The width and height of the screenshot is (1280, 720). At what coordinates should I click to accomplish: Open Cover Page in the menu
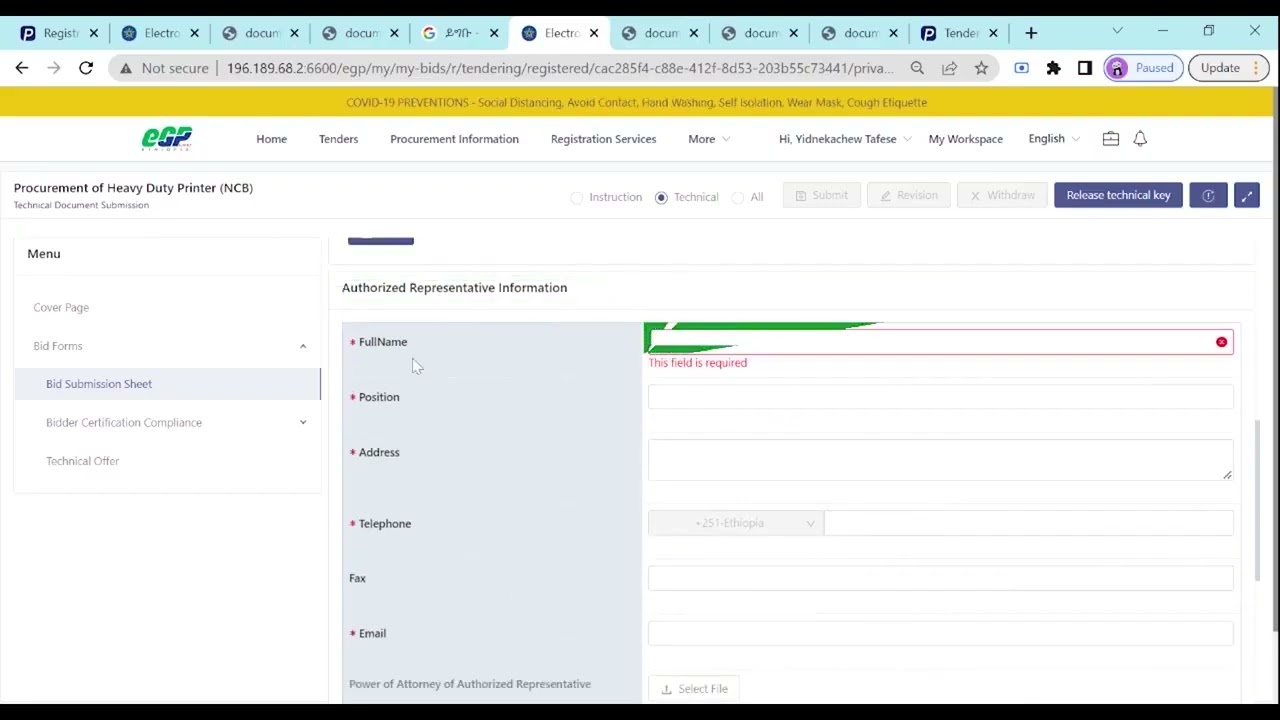click(x=61, y=308)
